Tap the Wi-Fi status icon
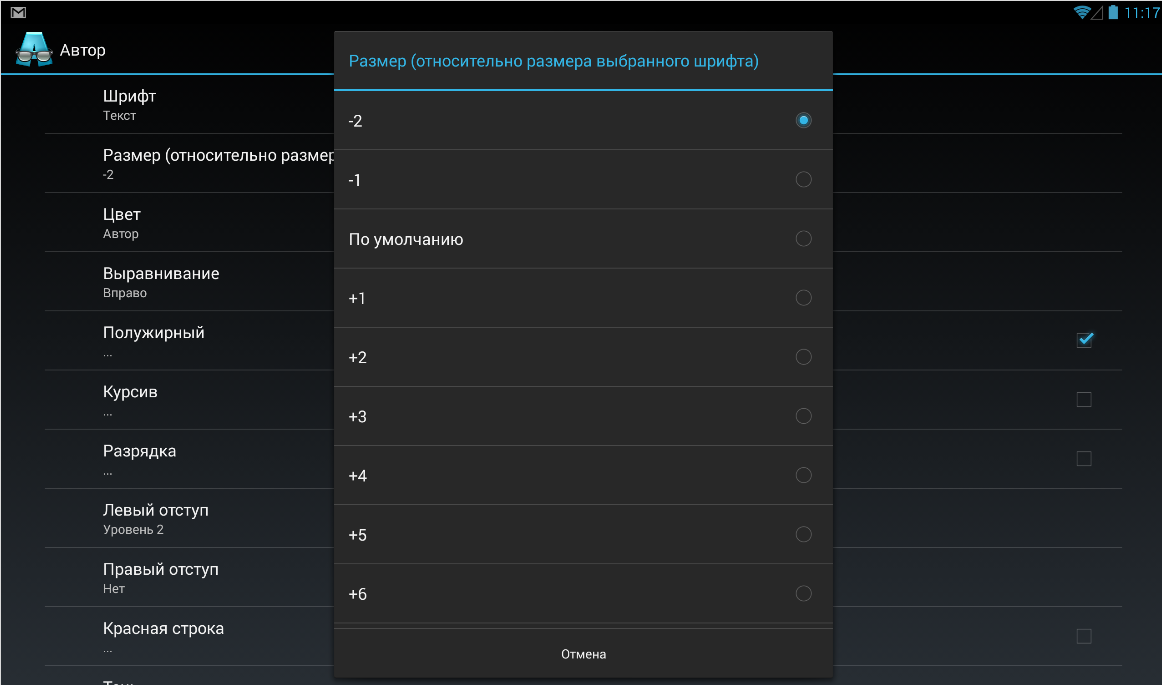The width and height of the screenshot is (1162, 685). click(1082, 12)
